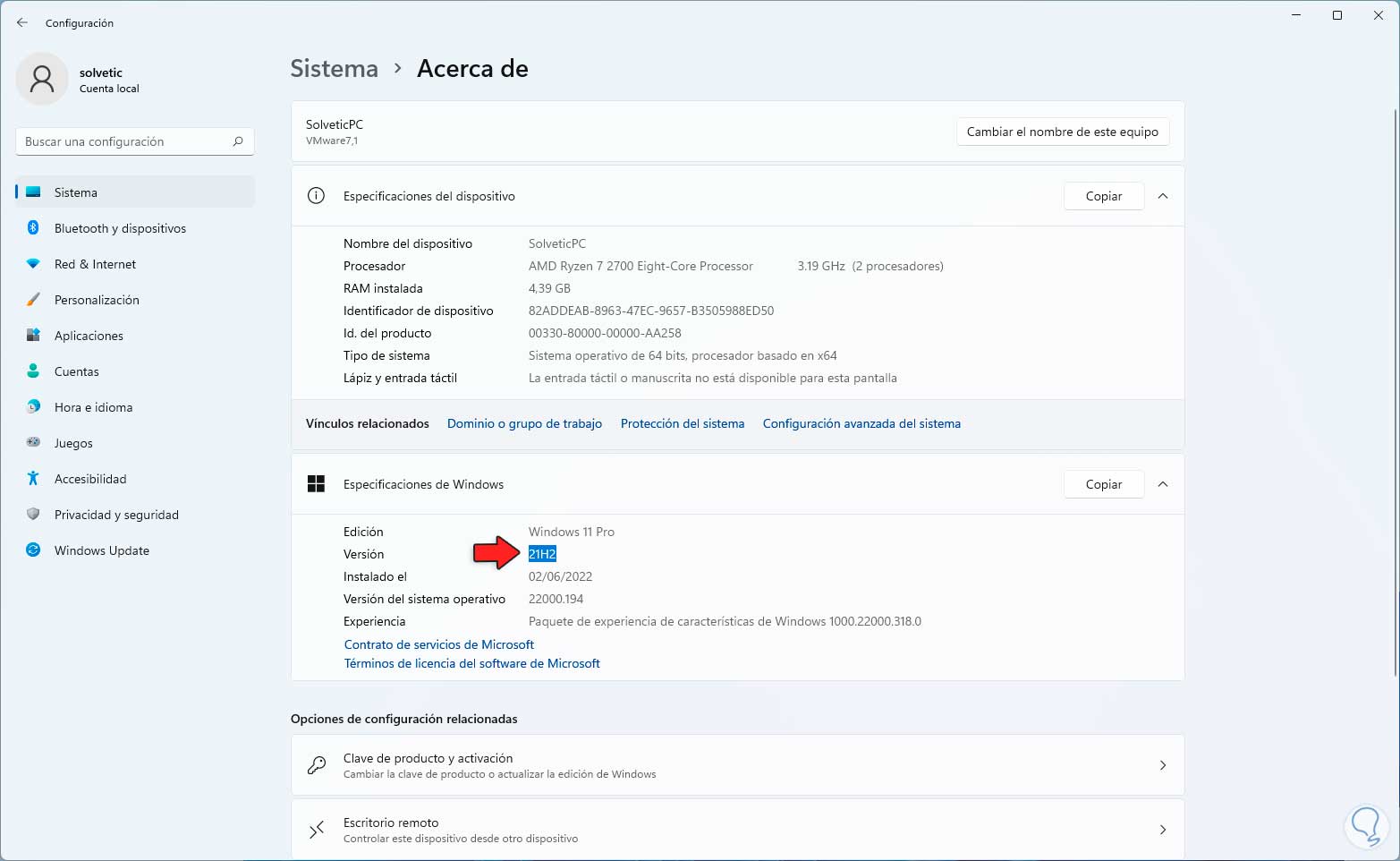
Task: Open Cuentas settings in sidebar
Action: [135, 371]
